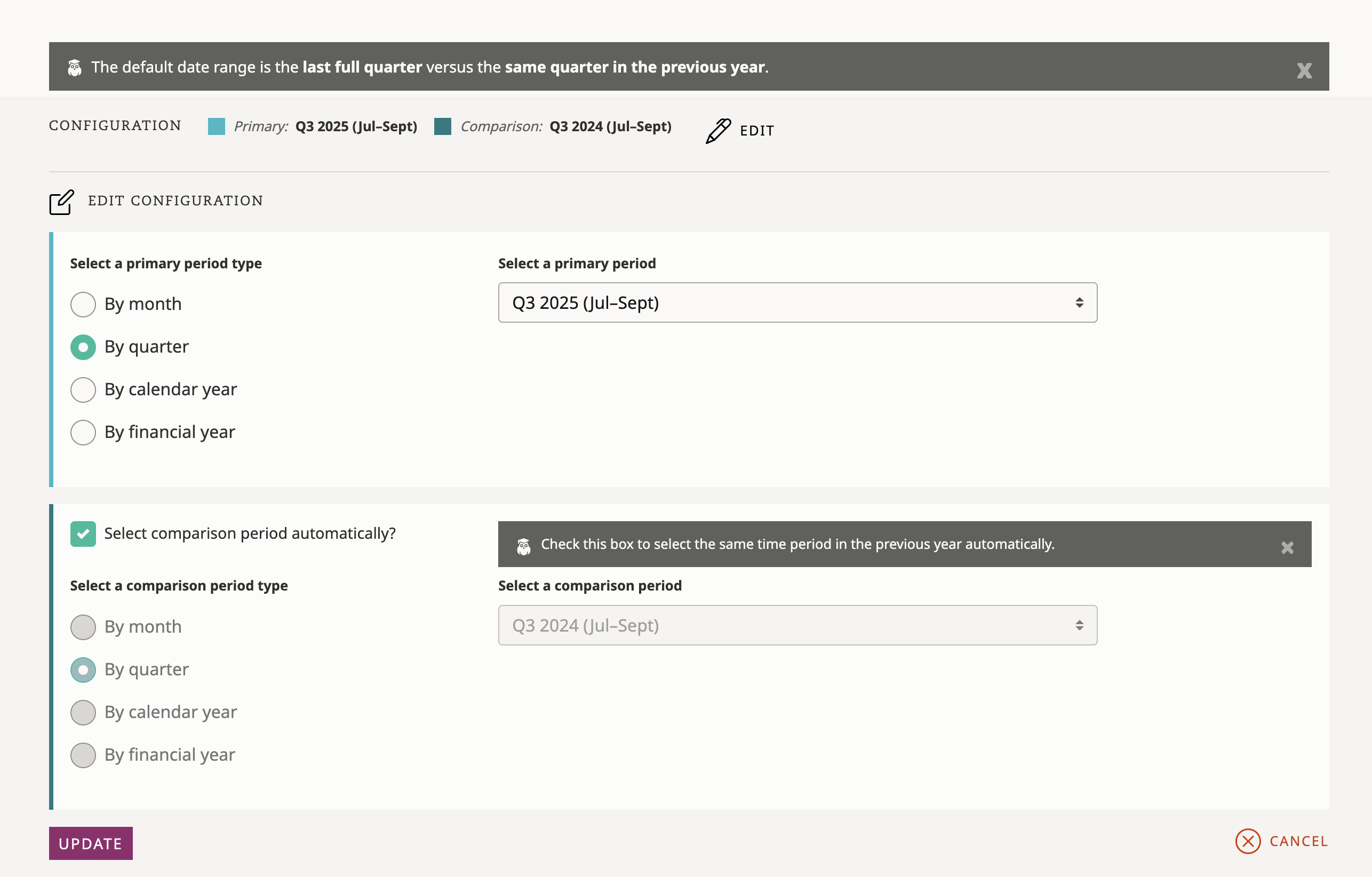
Task: Click the dark teal Comparison color swatch
Action: tap(443, 126)
